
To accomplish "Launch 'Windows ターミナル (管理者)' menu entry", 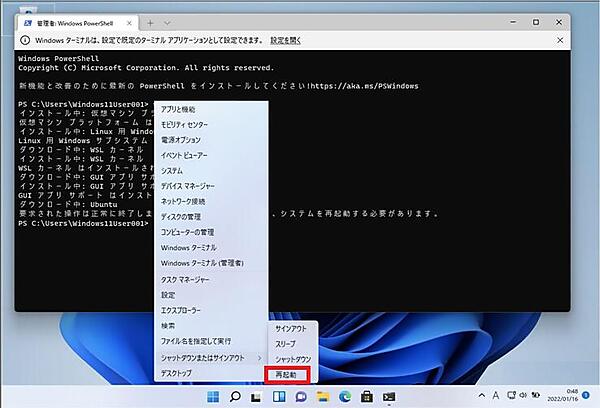I will [211, 263].
